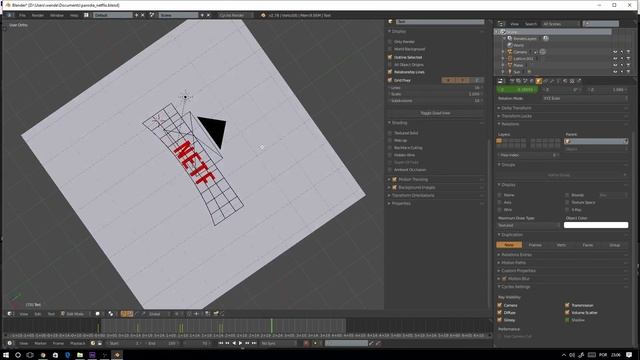Open the File menu

[x=22, y=15]
